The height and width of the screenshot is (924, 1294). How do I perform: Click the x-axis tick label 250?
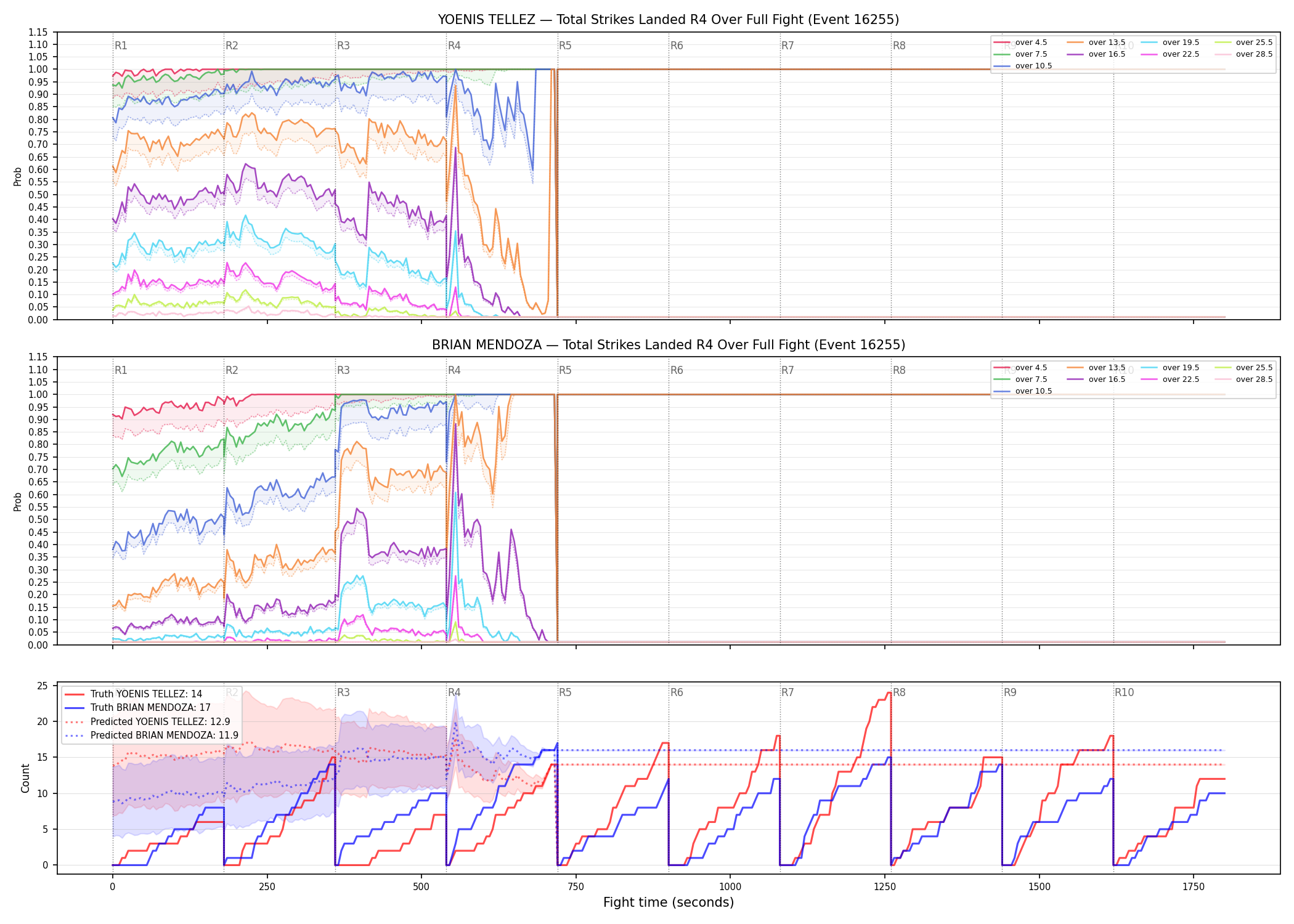point(267,886)
